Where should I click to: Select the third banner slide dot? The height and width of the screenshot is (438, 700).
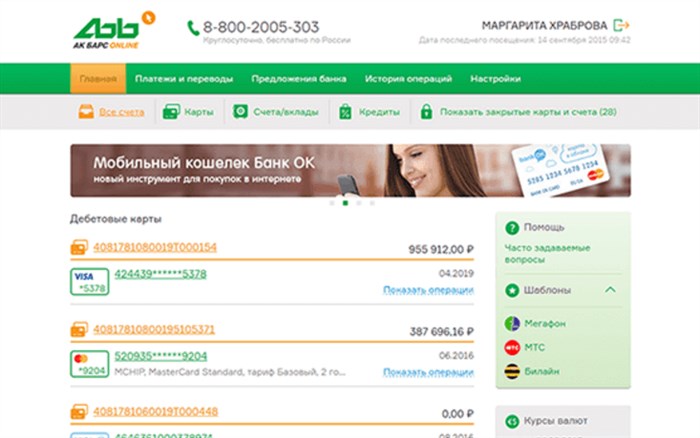click(x=358, y=203)
